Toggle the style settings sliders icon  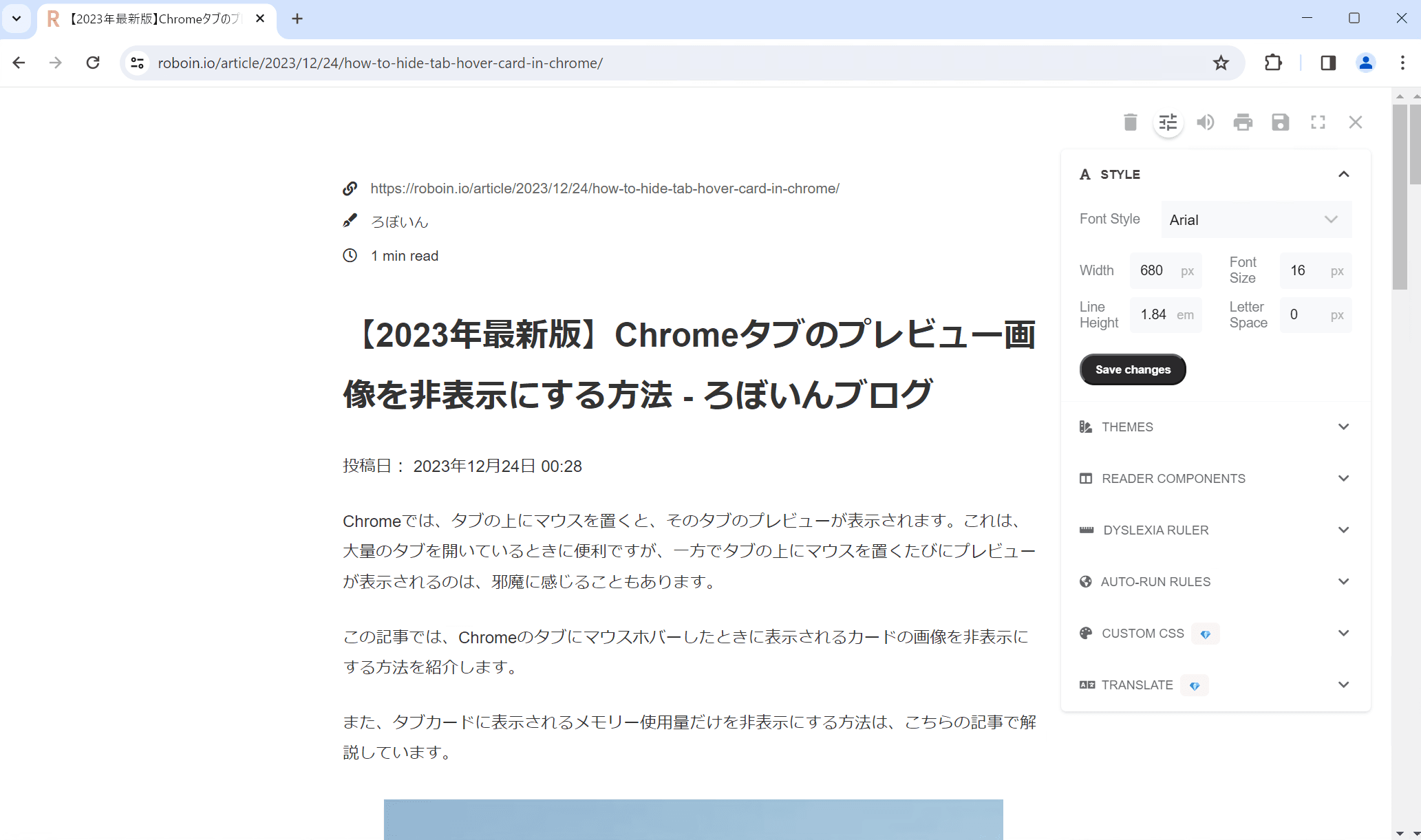tap(1168, 122)
